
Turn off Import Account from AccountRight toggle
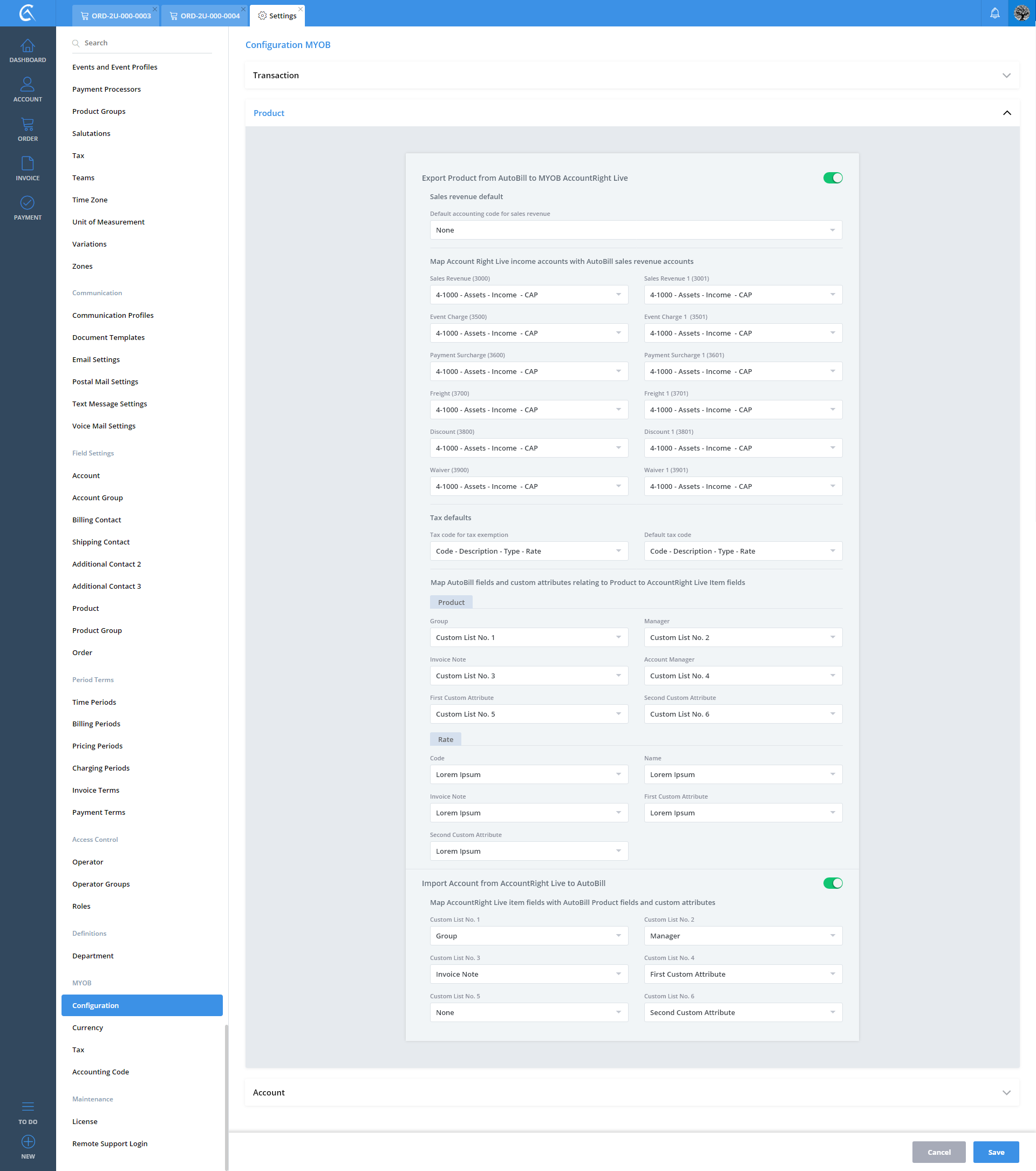pyautogui.click(x=832, y=883)
